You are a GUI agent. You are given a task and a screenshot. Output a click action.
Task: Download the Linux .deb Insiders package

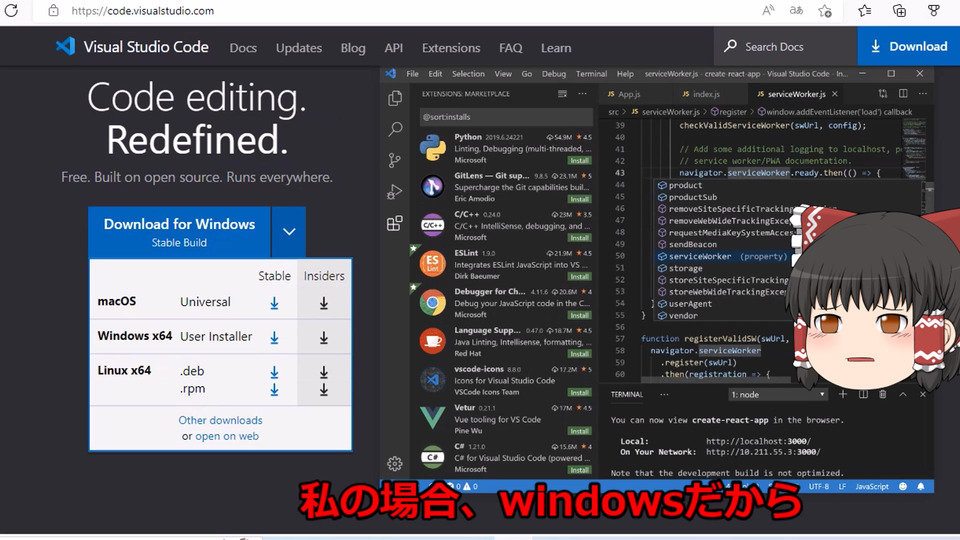click(x=324, y=372)
